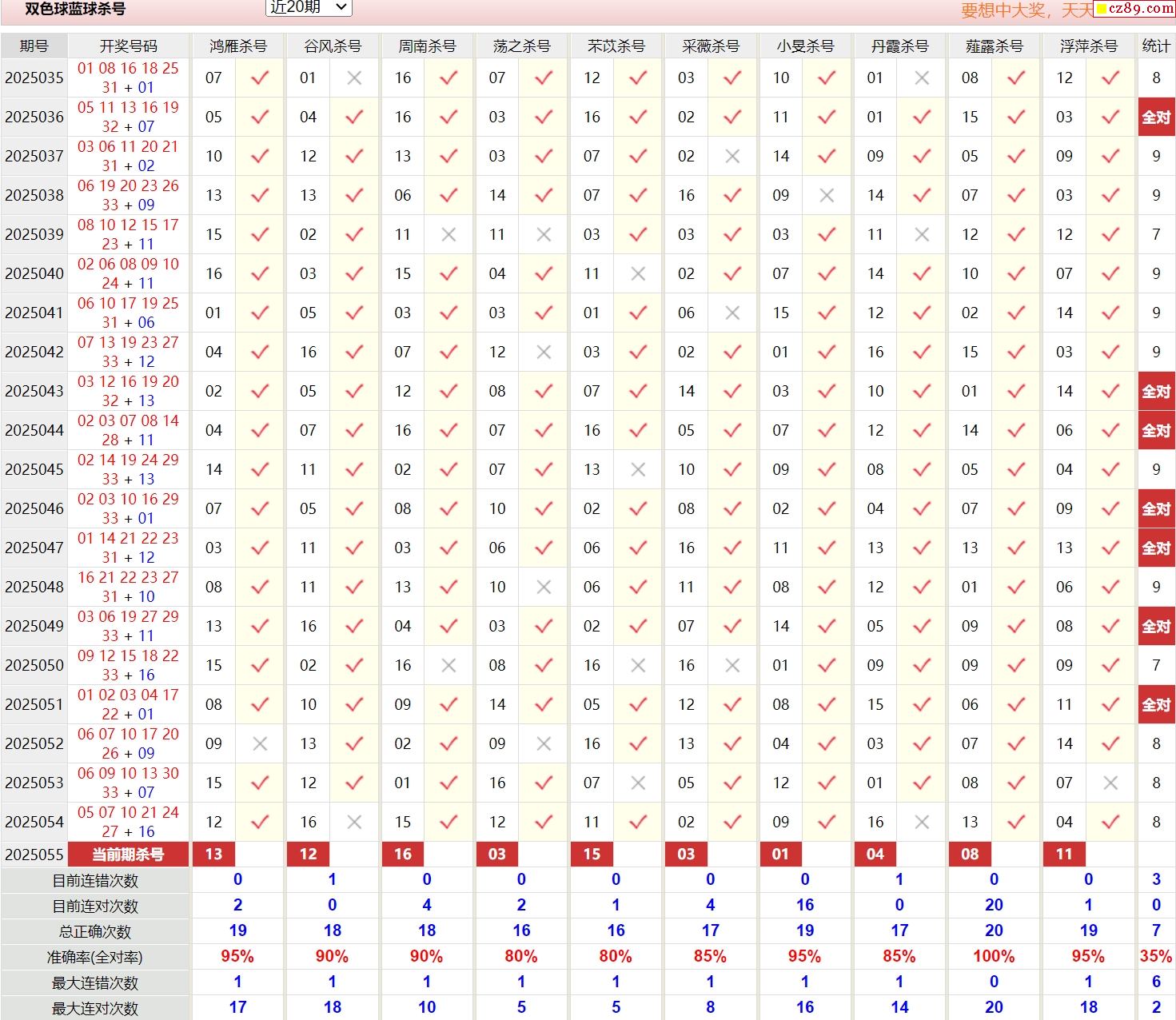1176x1020 pixels.
Task: Select period 2025055 row label
Action: pyautogui.click(x=34, y=855)
